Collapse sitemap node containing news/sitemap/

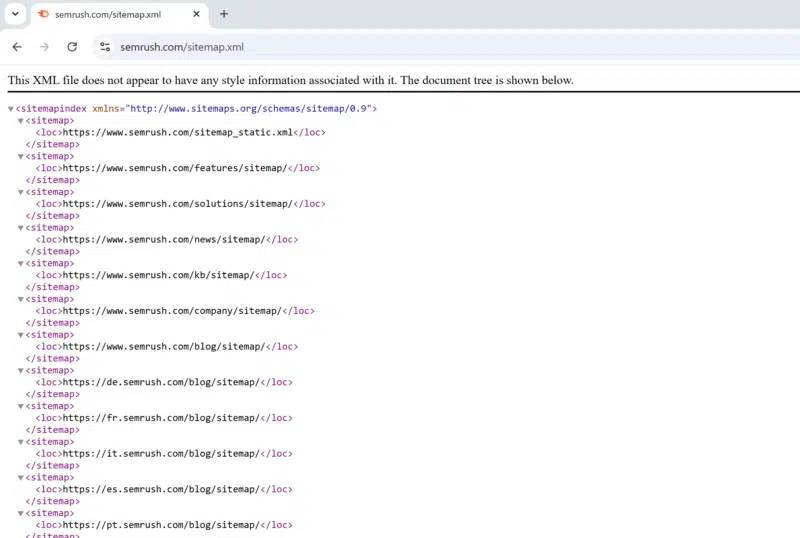(20, 228)
